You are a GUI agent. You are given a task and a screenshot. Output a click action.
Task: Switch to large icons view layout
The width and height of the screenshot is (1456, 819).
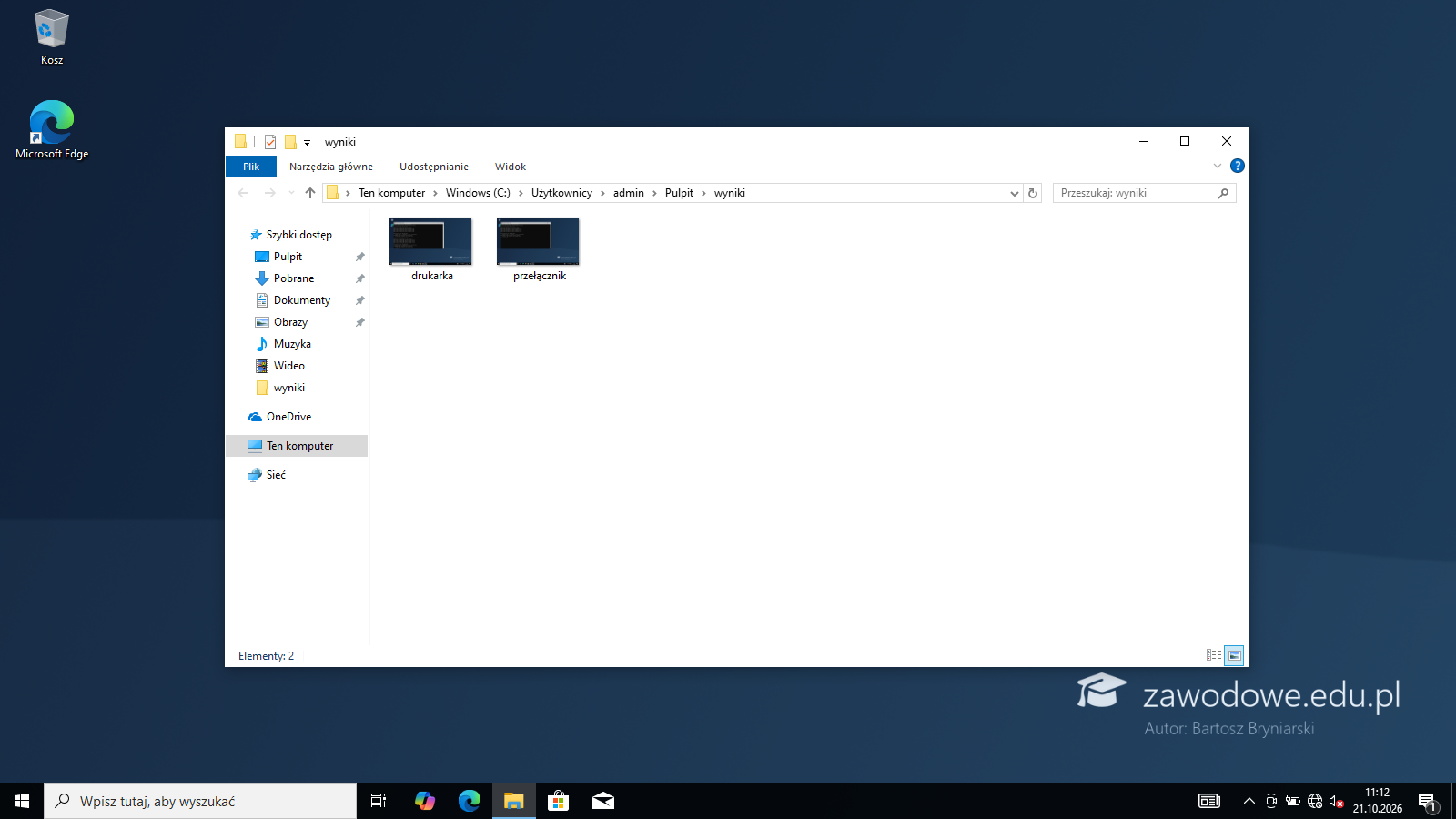pos(1234,655)
